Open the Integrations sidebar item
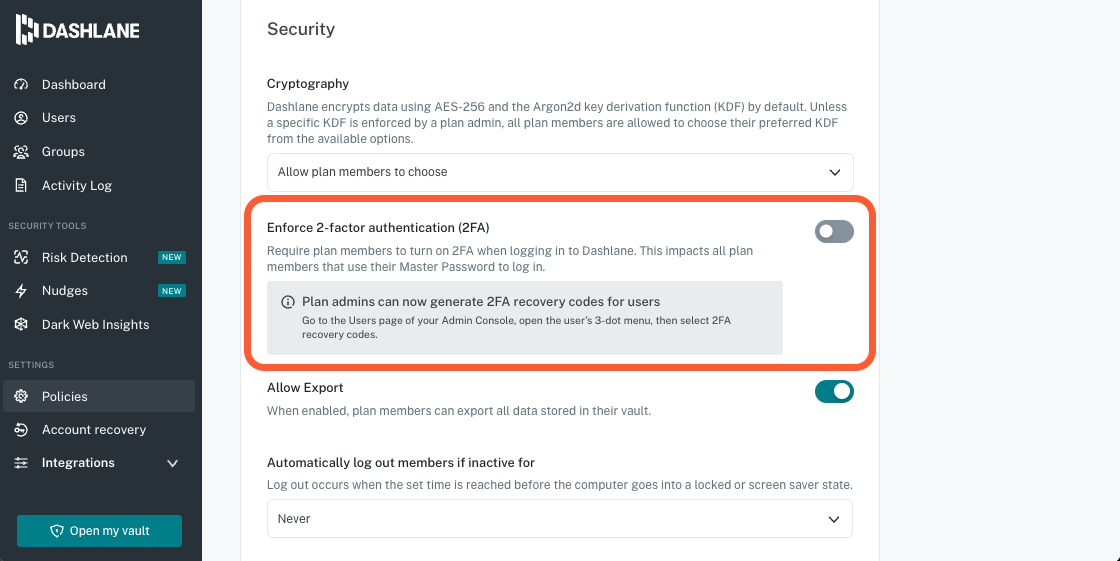This screenshot has width=1120, height=561. click(x=78, y=463)
